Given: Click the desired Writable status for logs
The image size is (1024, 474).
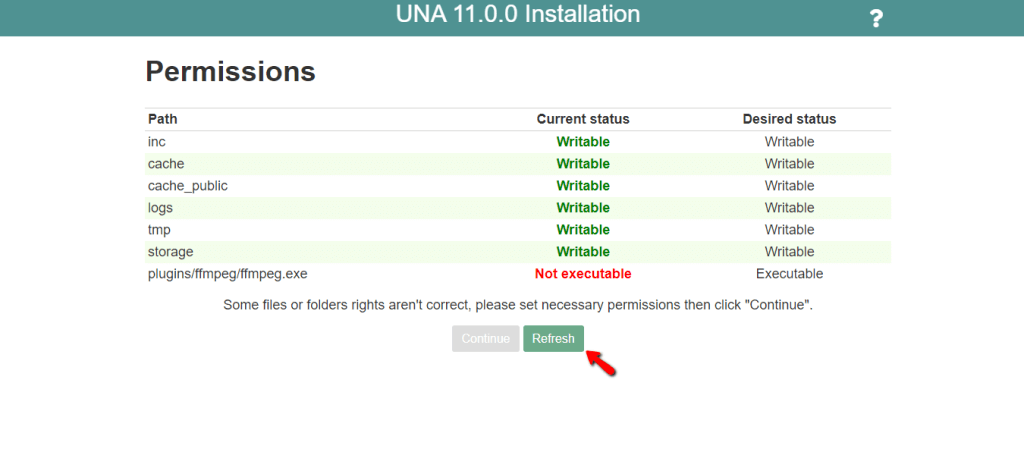Looking at the screenshot, I should 790,208.
